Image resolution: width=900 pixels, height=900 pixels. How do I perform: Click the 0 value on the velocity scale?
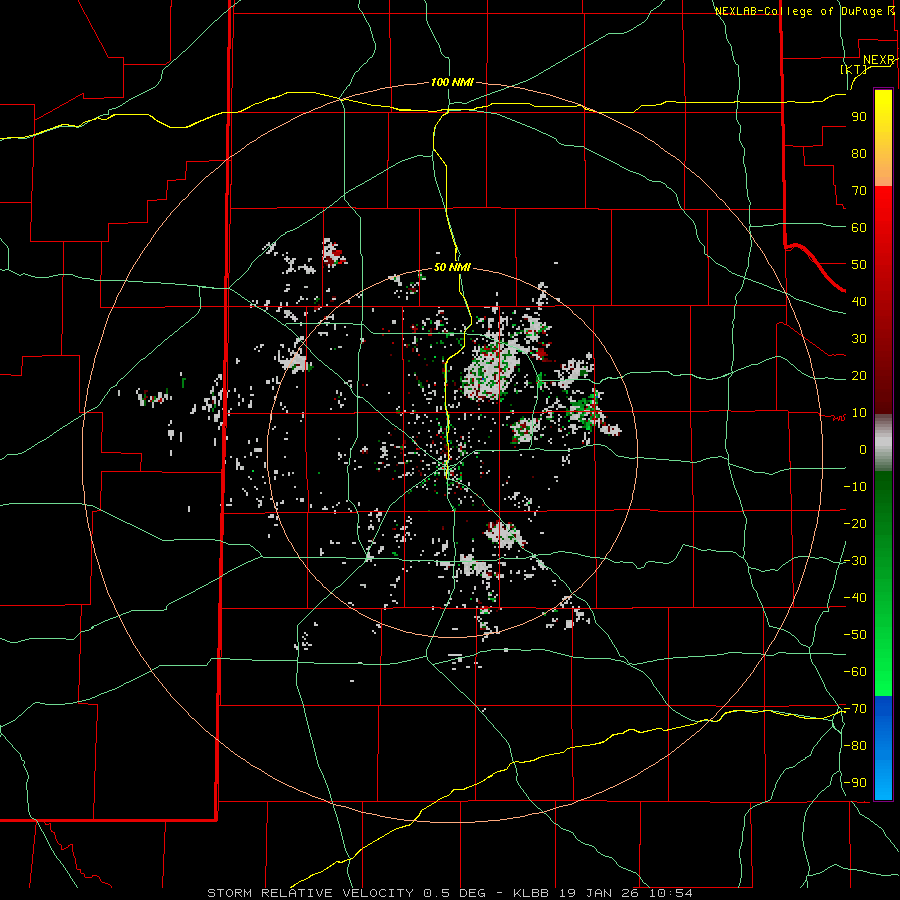863,450
